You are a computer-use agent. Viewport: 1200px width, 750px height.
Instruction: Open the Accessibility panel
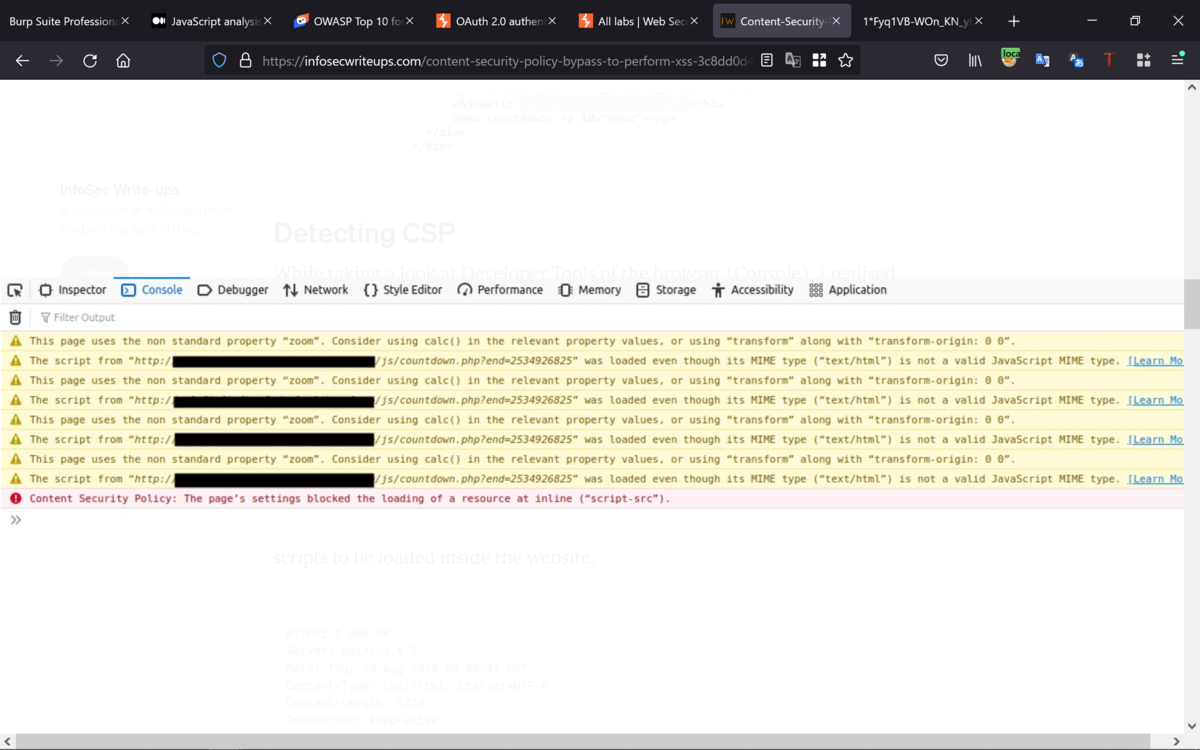click(x=752, y=290)
